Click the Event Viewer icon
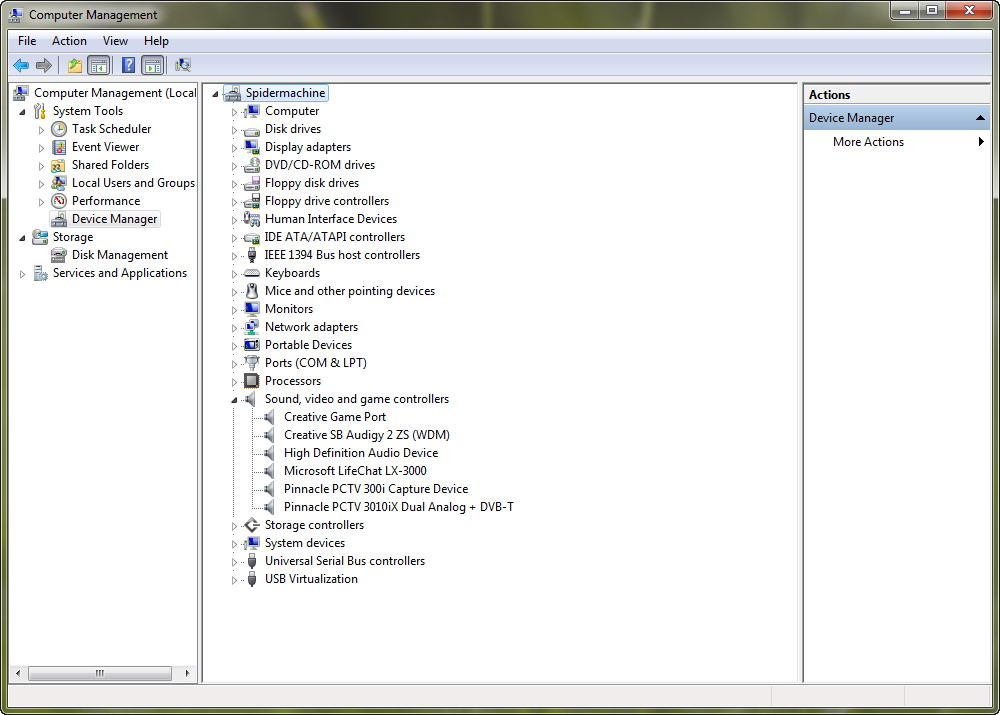 (x=59, y=147)
